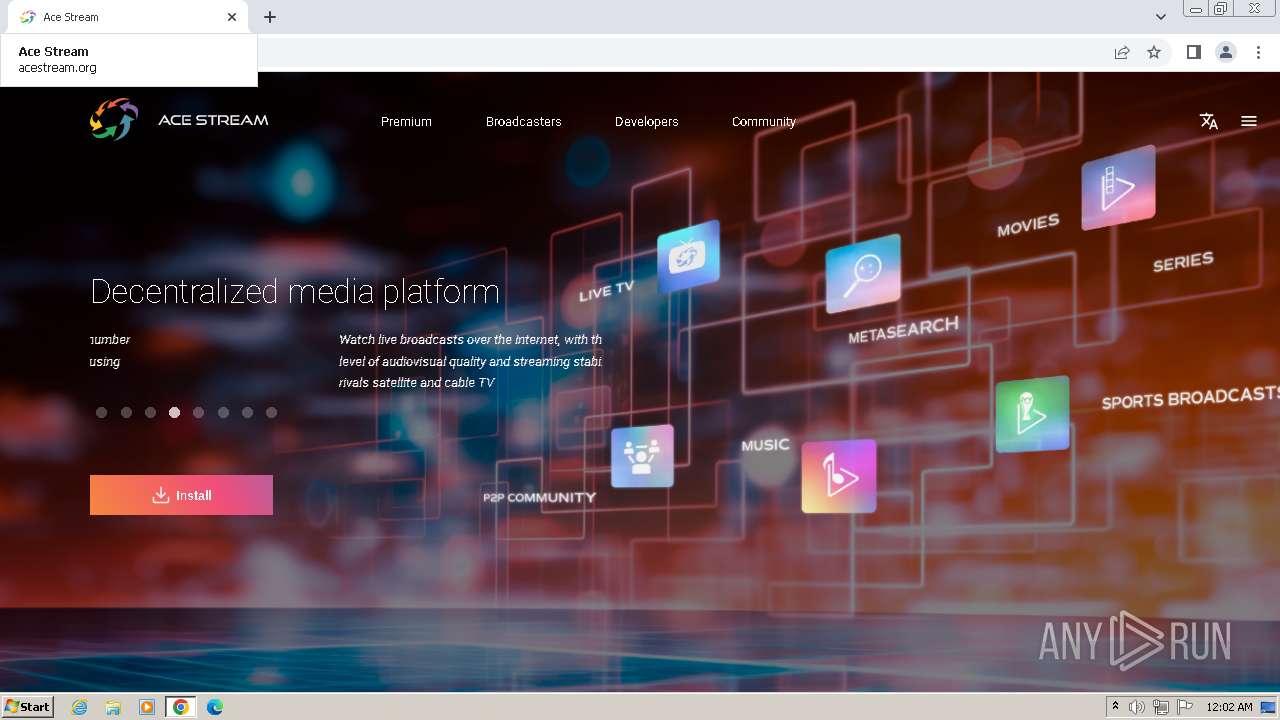Click the Sports Broadcasts tile icon

[x=1032, y=413]
